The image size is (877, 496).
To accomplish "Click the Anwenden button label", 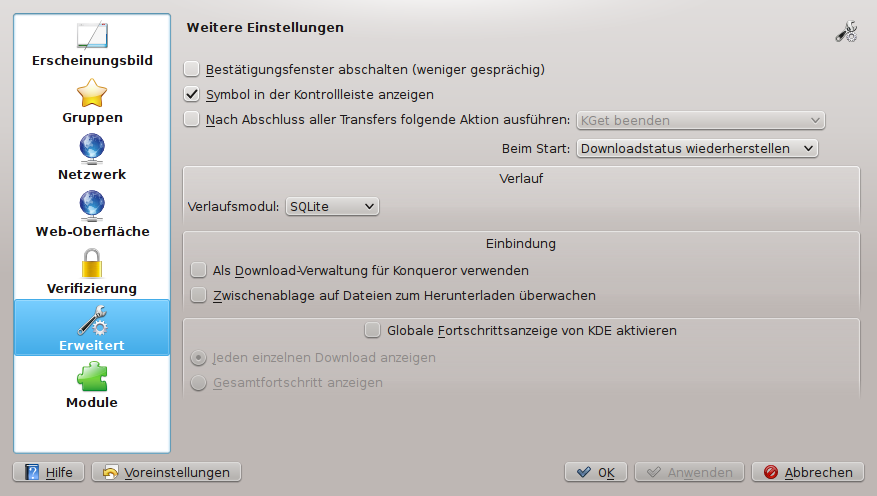I will [x=700, y=473].
